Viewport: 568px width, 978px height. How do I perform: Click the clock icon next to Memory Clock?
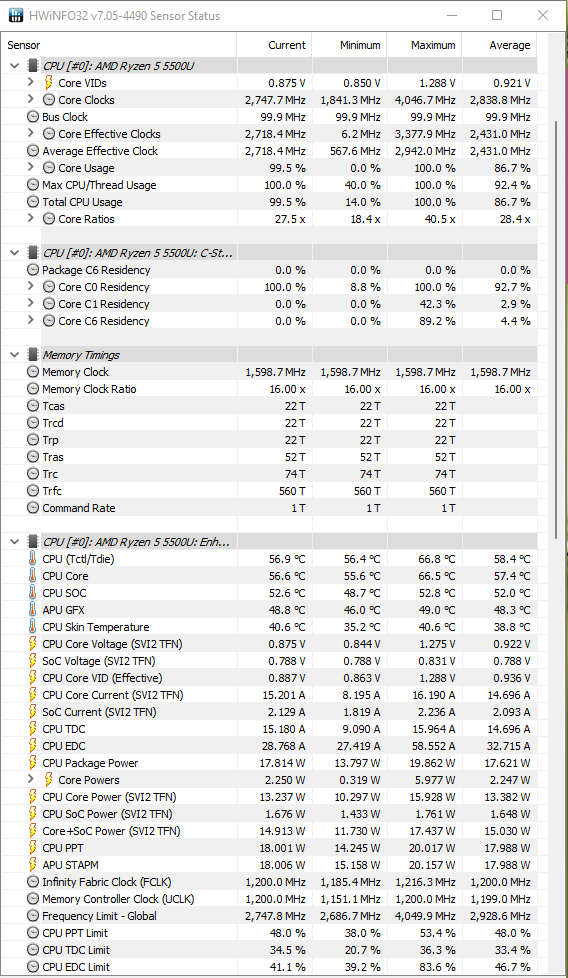[x=33, y=372]
